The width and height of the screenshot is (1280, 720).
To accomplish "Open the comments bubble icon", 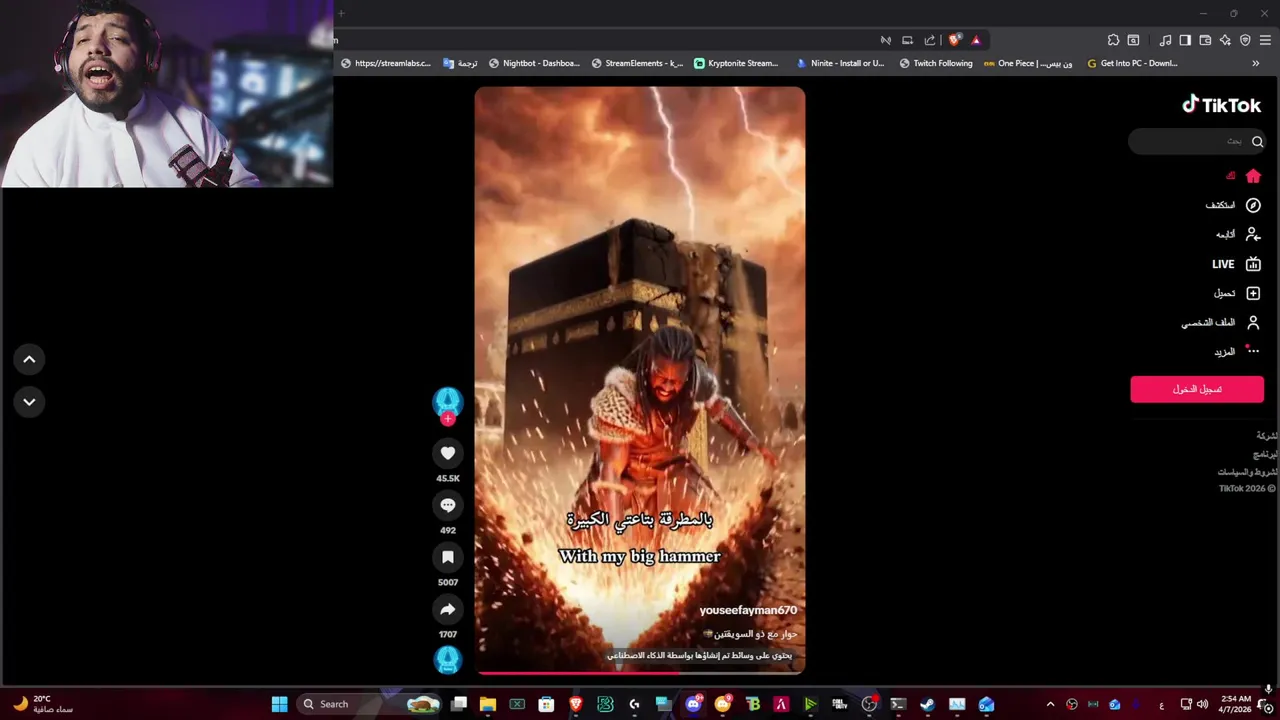I will [x=448, y=505].
